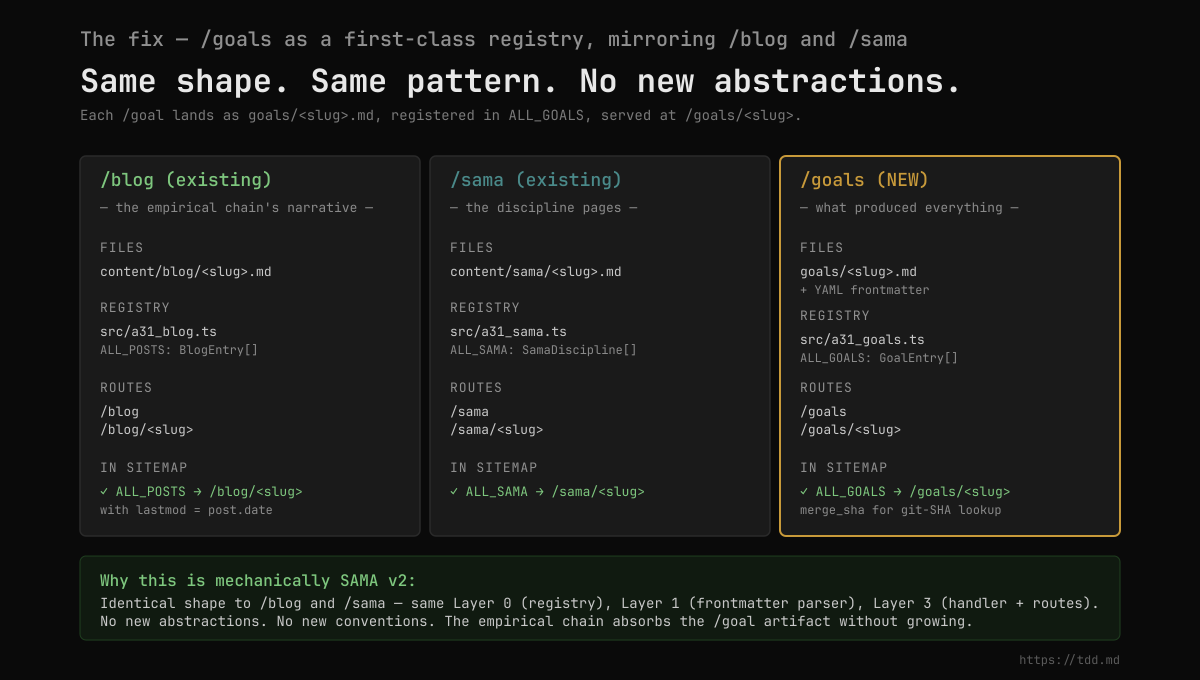Viewport: 1200px width, 680px height.
Task: Click ALL_SAMA: SamaDiscipline[] type line
Action: [543, 350]
